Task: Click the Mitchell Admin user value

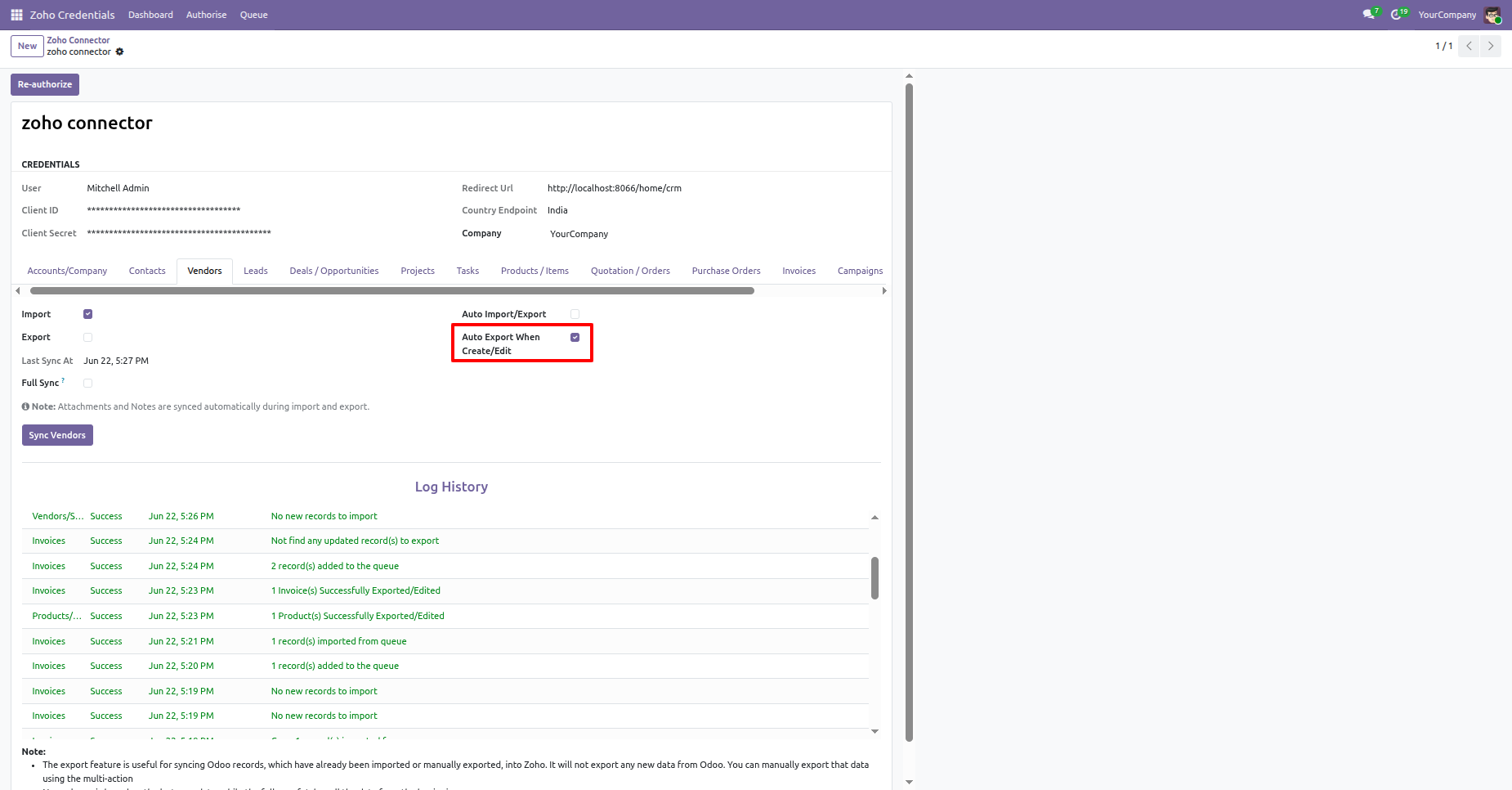Action: [118, 188]
